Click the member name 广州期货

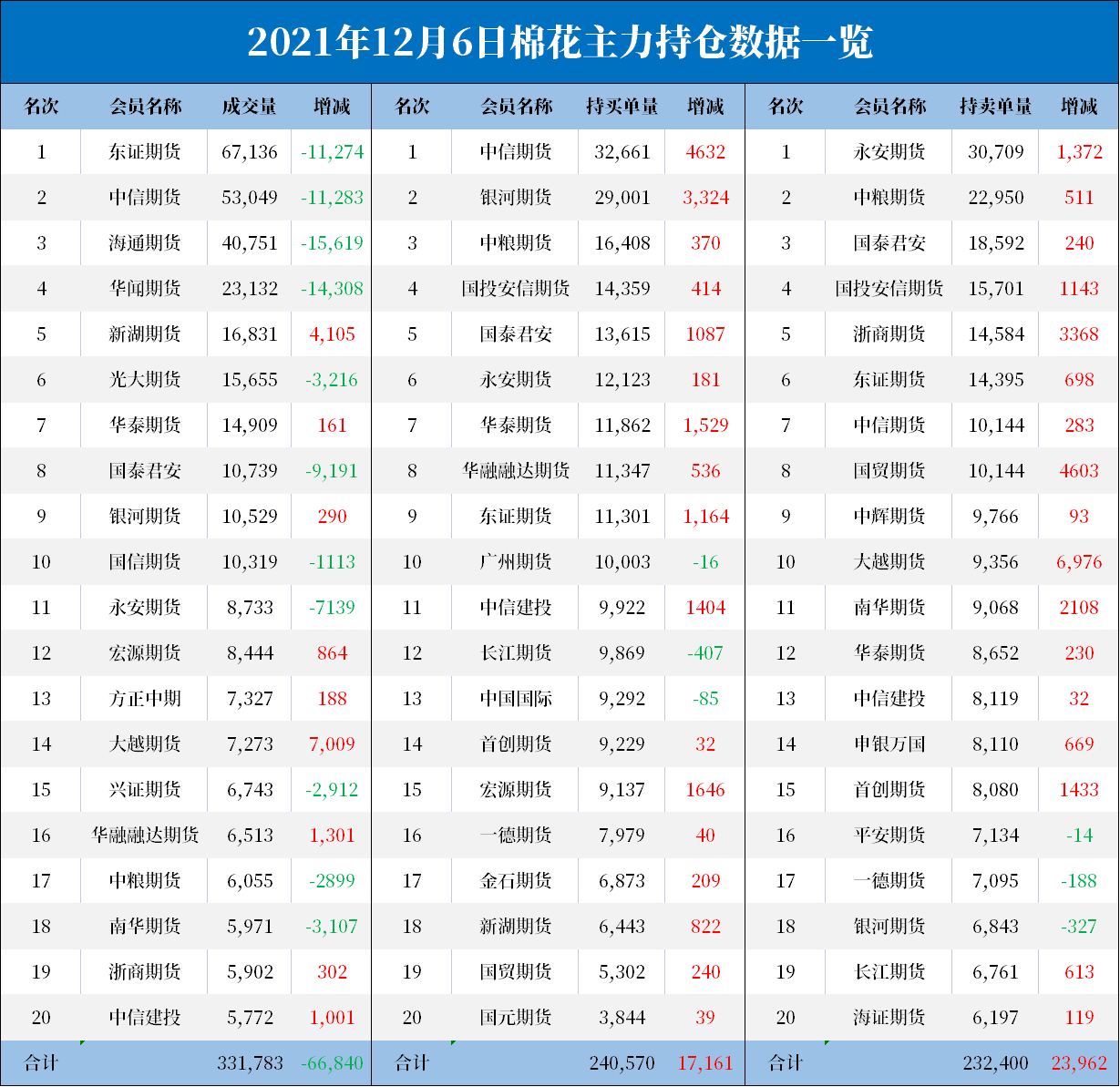pyautogui.click(x=516, y=562)
